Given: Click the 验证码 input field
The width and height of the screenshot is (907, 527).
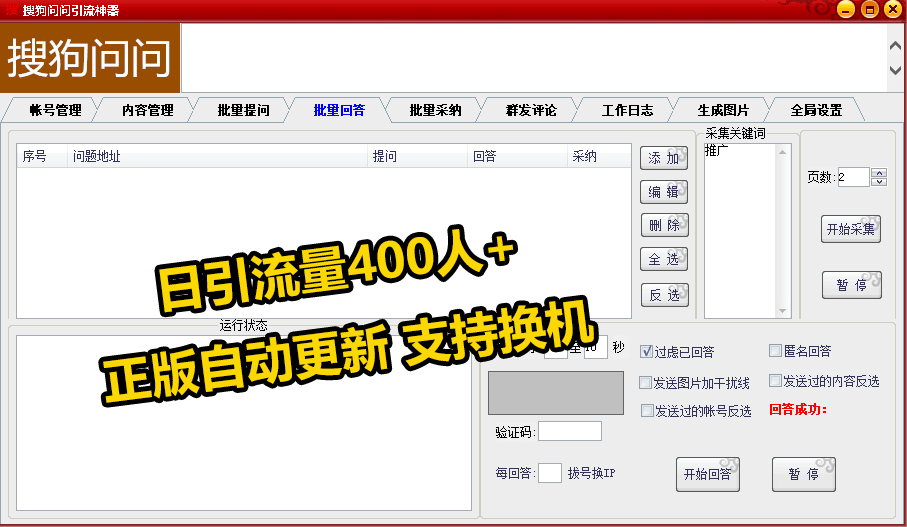Looking at the screenshot, I should tap(570, 431).
